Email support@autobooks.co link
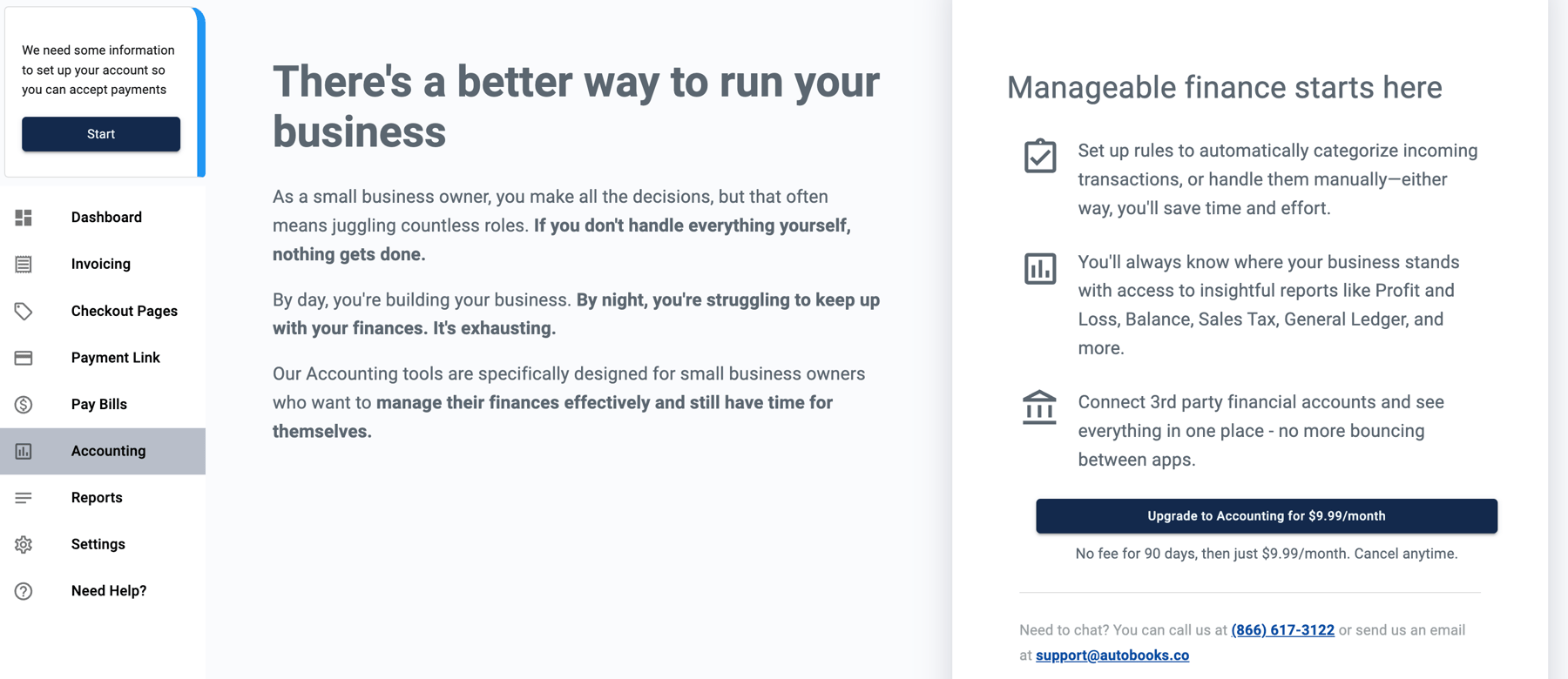 pyautogui.click(x=1112, y=655)
